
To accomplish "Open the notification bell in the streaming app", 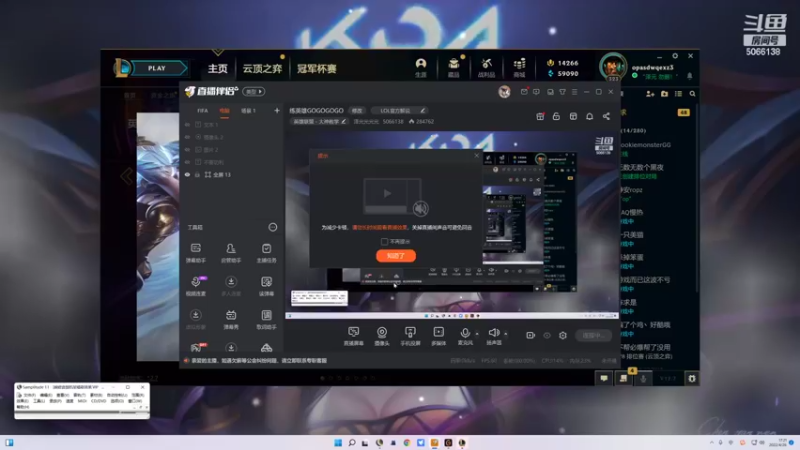I will (x=589, y=116).
